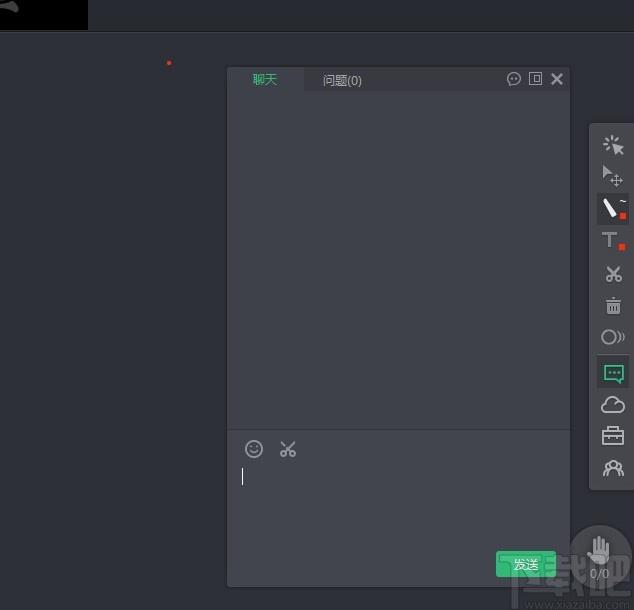Switch to the 问题(0) tab
This screenshot has height=610, width=634.
[x=342, y=81]
